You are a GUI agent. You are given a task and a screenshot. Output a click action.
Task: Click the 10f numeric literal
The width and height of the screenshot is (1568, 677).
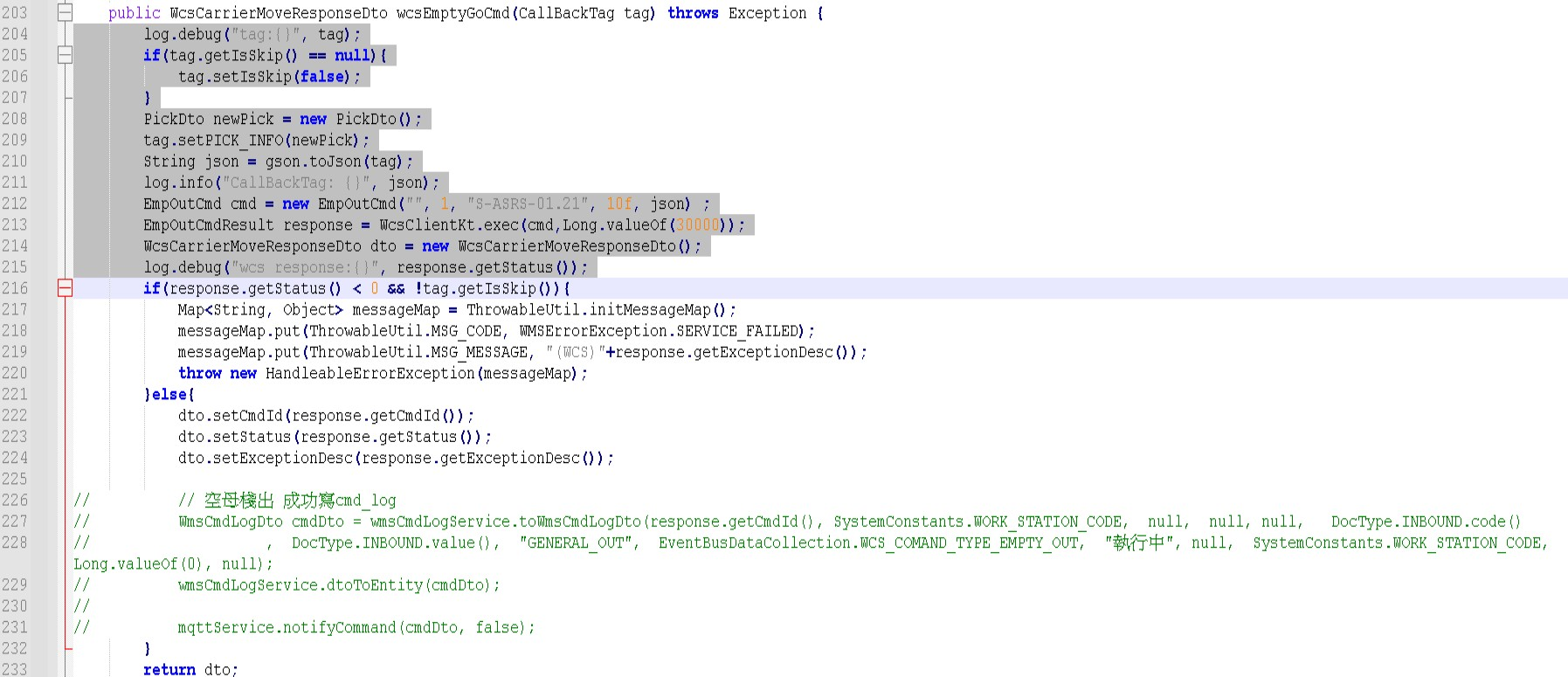pyautogui.click(x=619, y=204)
